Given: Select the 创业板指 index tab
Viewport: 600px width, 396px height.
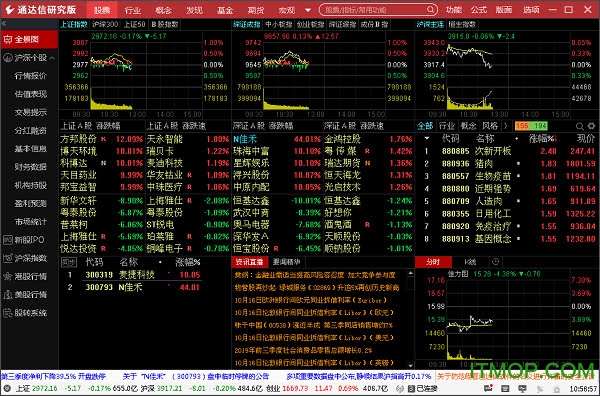Looking at the screenshot, I should [310, 24].
